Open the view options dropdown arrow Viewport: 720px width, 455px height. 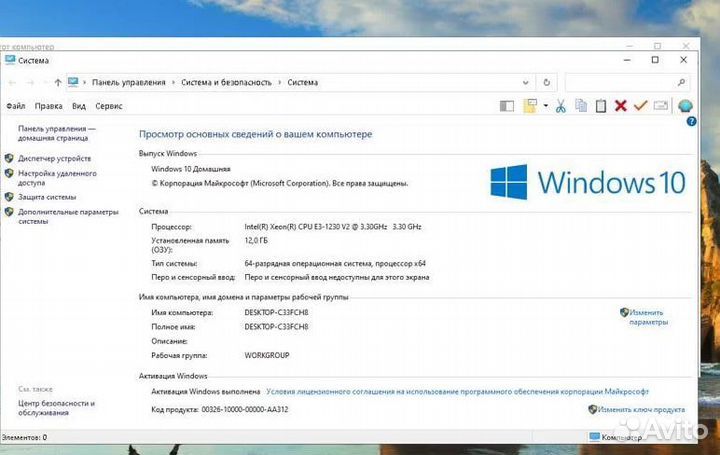coord(544,106)
